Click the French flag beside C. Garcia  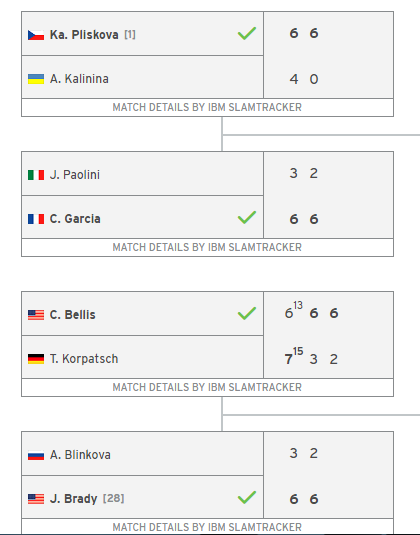coord(36,219)
